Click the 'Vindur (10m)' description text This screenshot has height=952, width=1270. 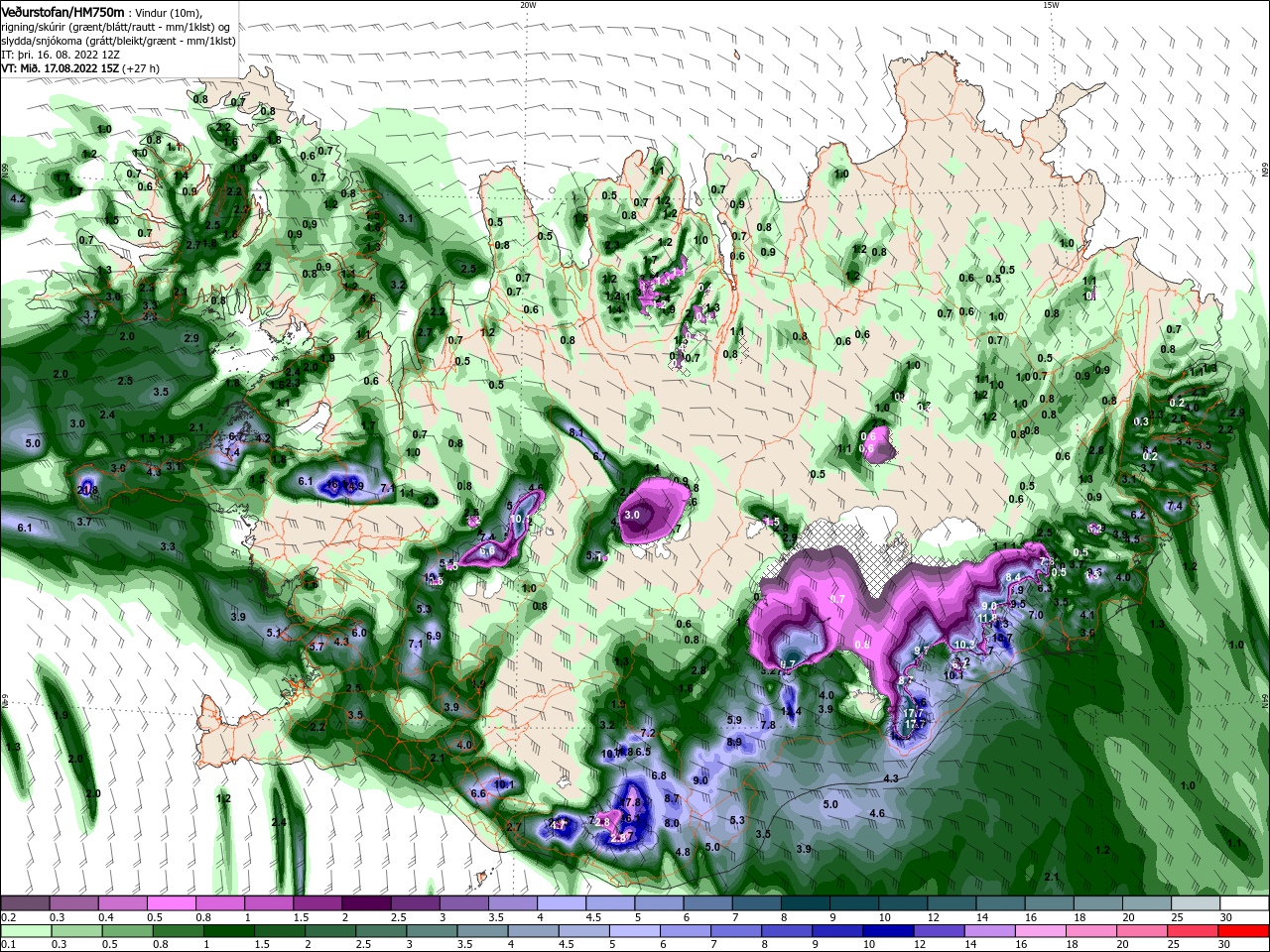[x=169, y=12]
